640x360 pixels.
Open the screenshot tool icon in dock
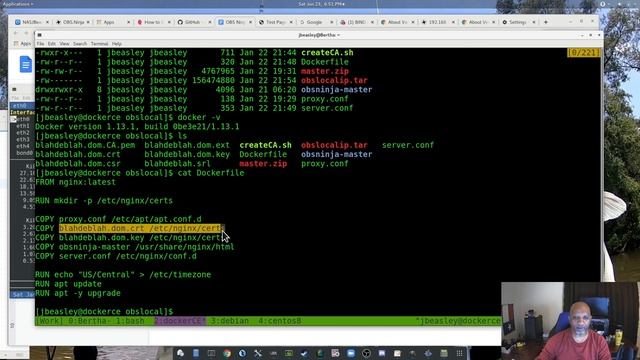pyautogui.click(x=335, y=353)
